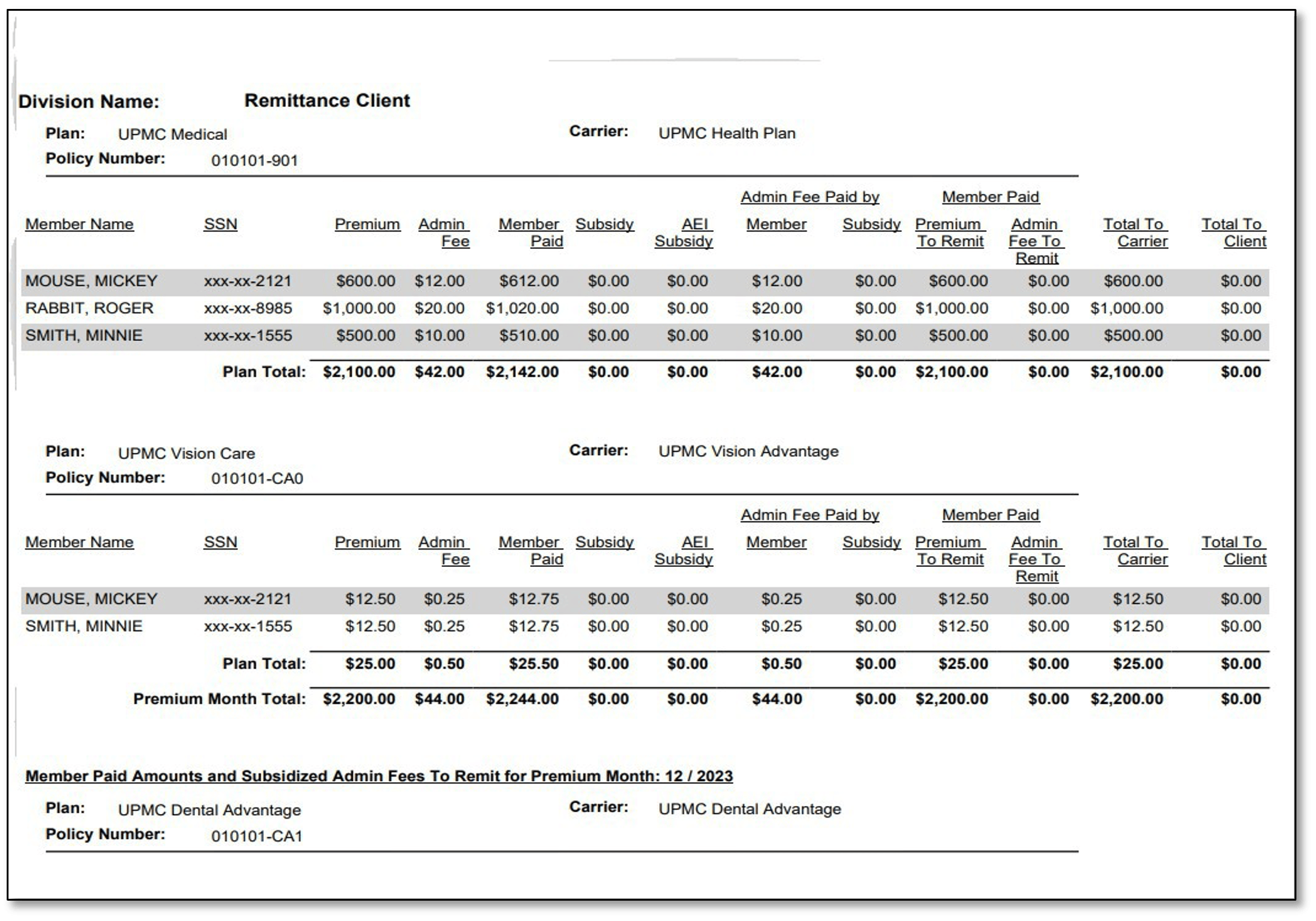This screenshot has height=921, width=1316.
Task: Select the $1,020.00 Member Paid value
Action: (522, 308)
